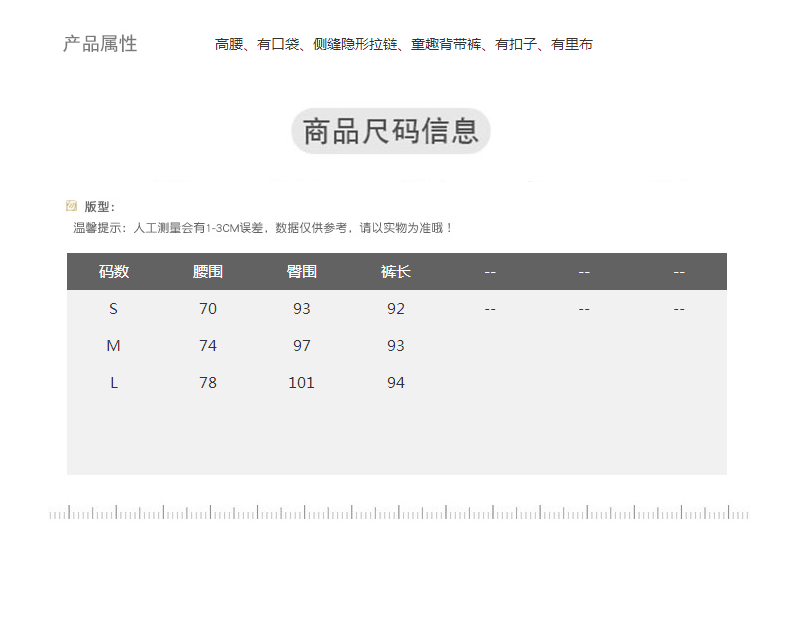This screenshot has width=790, height=619.
Task: Select size S cell
Action: (113, 308)
